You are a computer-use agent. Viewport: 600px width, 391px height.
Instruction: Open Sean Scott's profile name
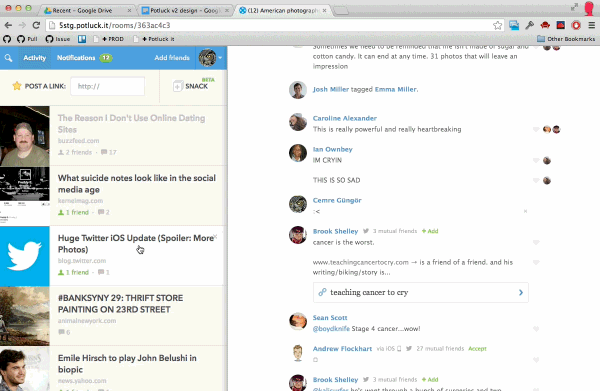pyautogui.click(x=330, y=318)
